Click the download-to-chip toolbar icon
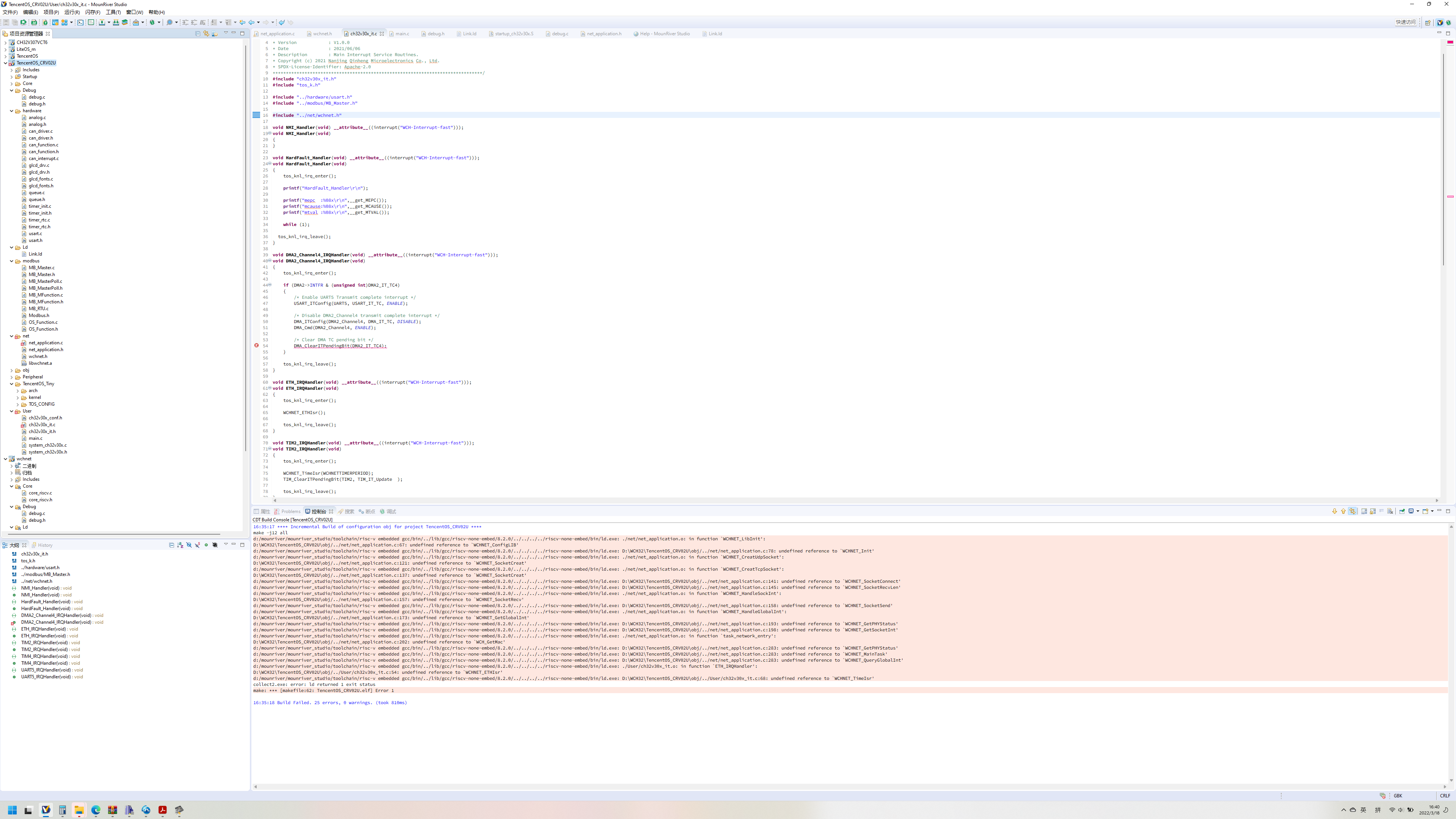This screenshot has height=819, width=1456. click(102, 23)
